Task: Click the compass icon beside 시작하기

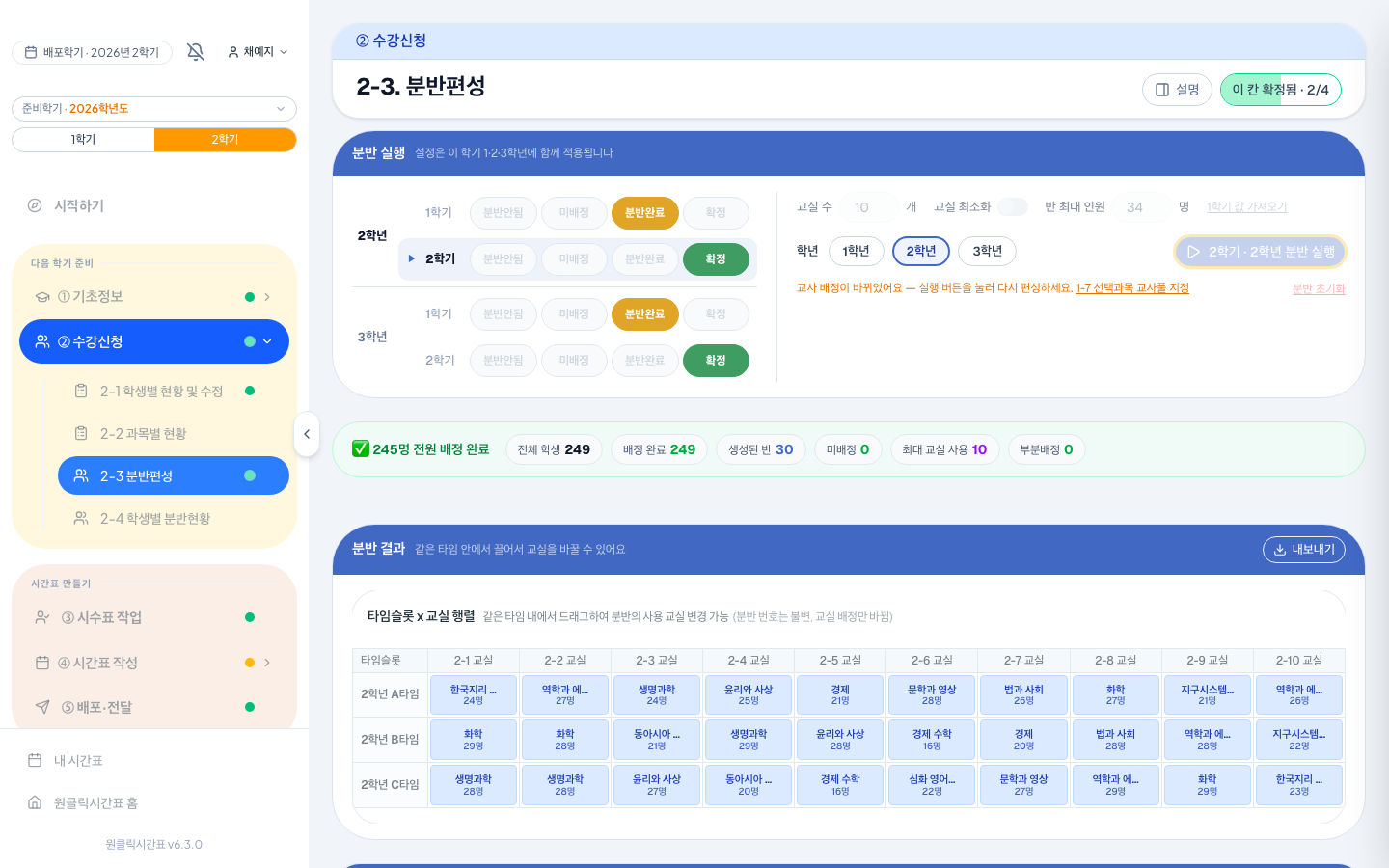Action: (35, 205)
